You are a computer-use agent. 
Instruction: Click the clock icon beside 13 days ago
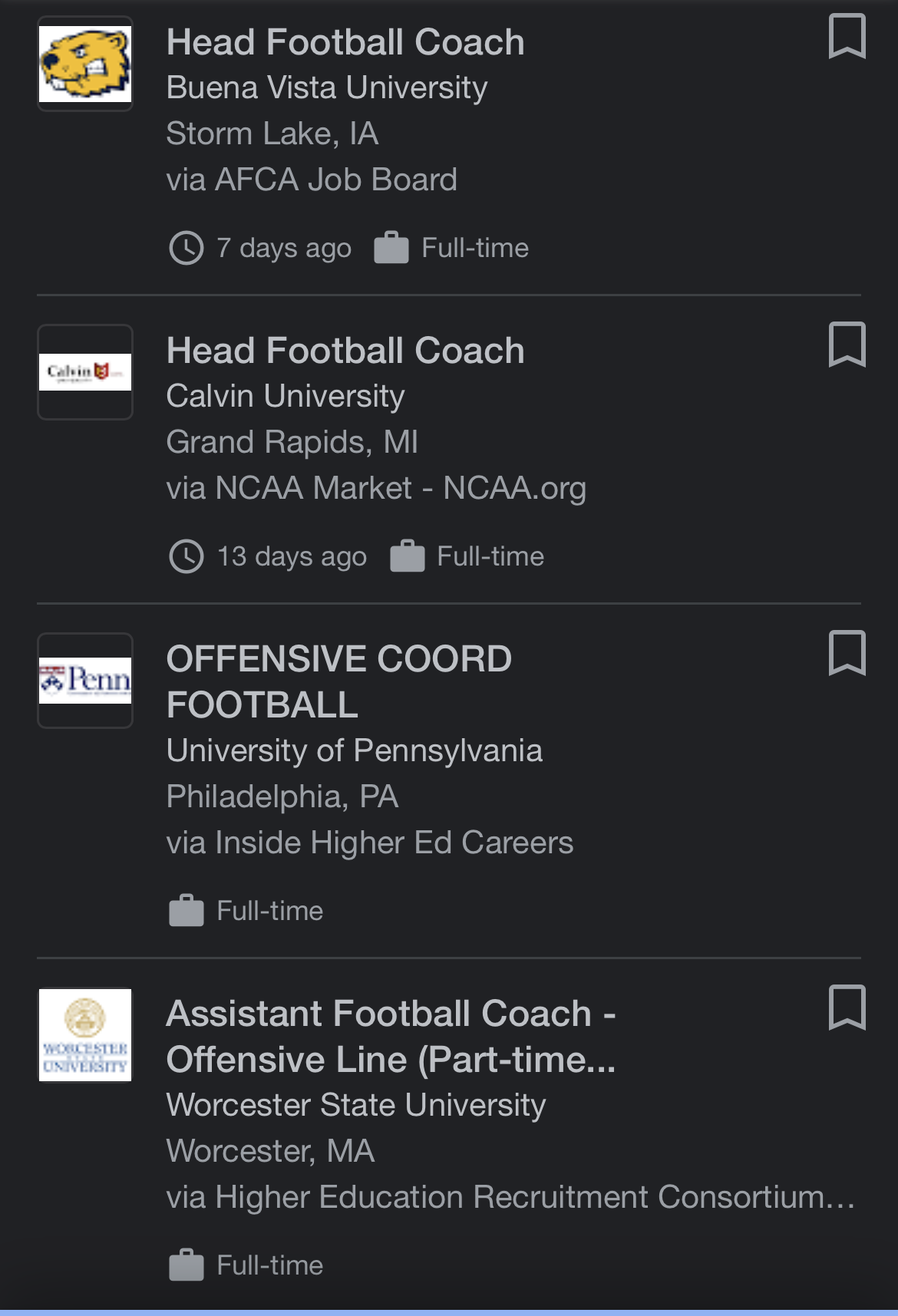186,556
